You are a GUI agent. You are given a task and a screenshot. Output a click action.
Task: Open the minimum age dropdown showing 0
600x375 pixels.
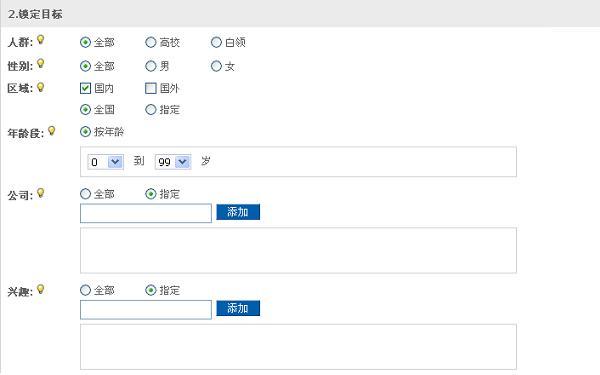click(106, 162)
